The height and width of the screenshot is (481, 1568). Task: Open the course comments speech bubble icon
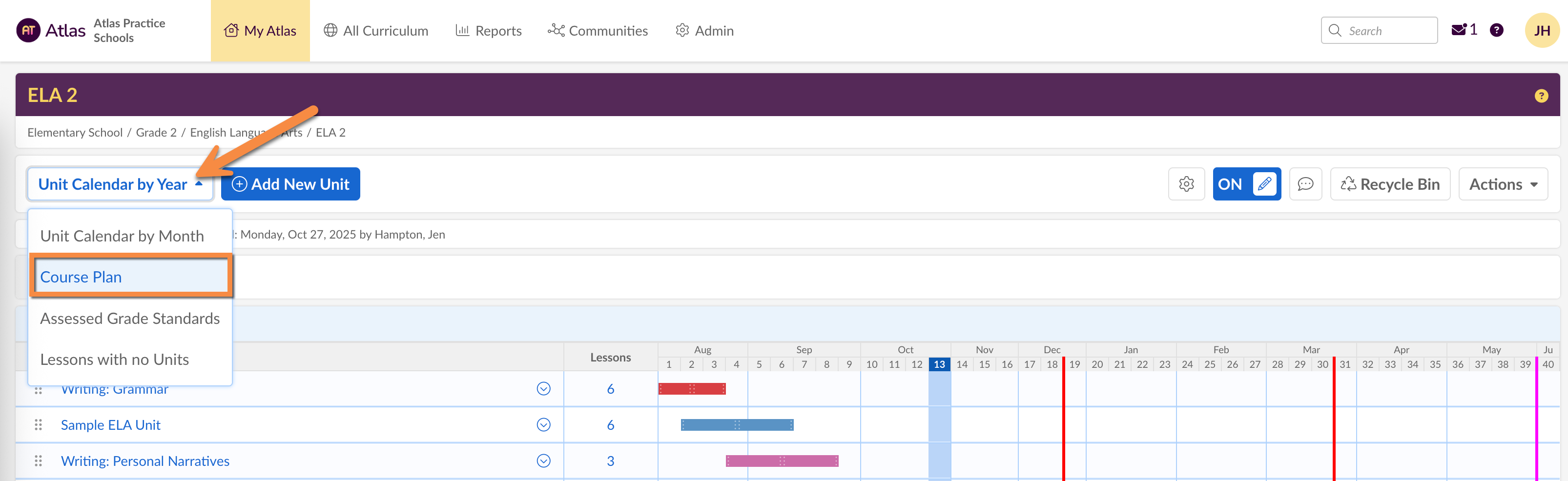pos(1306,183)
